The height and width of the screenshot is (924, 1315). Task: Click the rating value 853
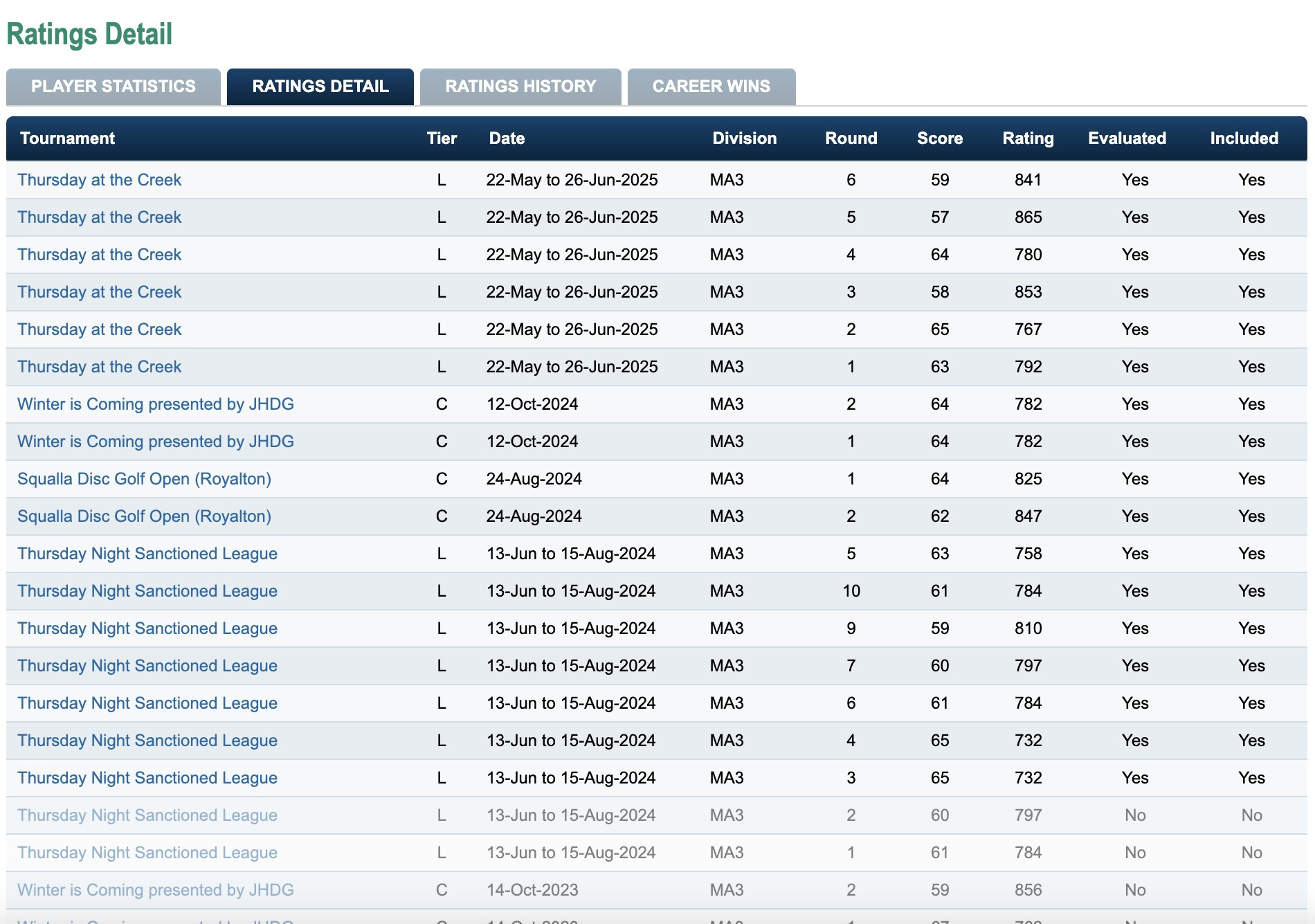click(x=1028, y=292)
